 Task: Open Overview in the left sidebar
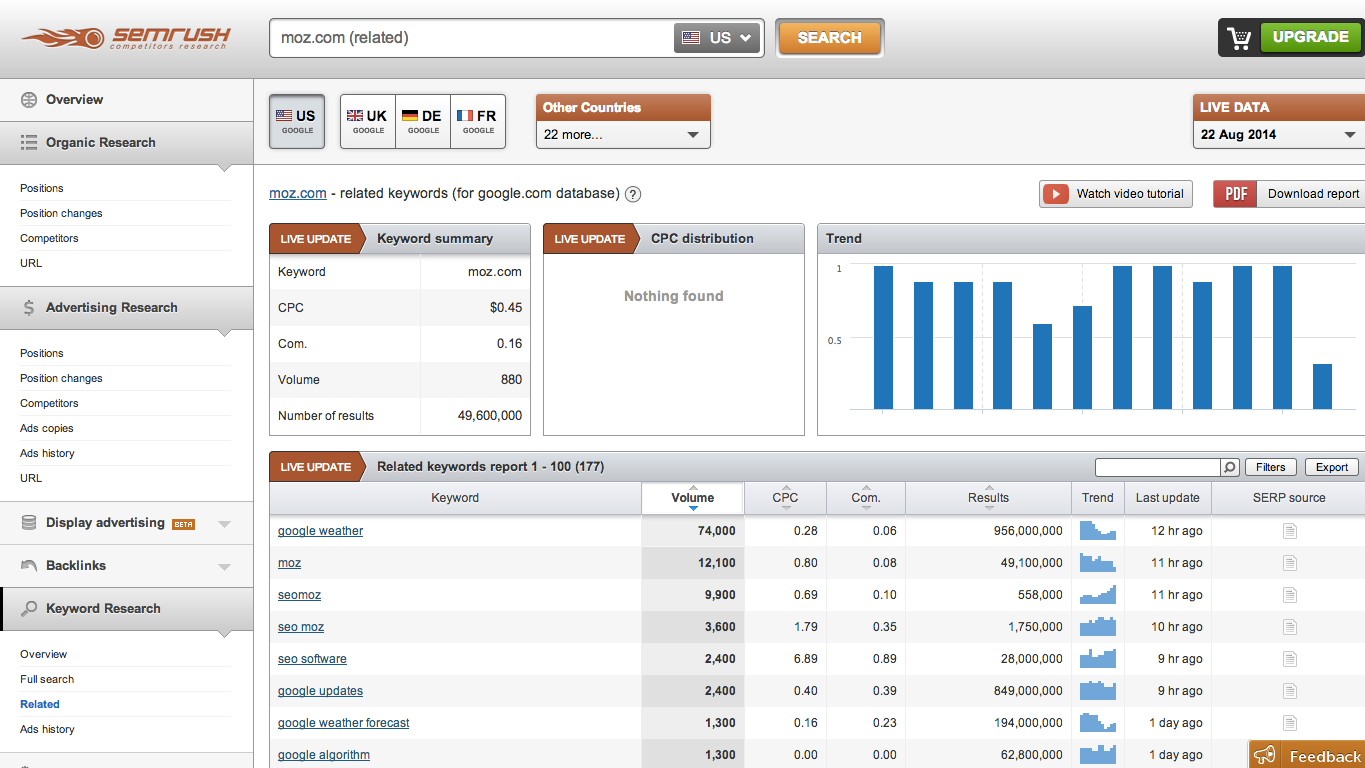pyautogui.click(x=74, y=99)
